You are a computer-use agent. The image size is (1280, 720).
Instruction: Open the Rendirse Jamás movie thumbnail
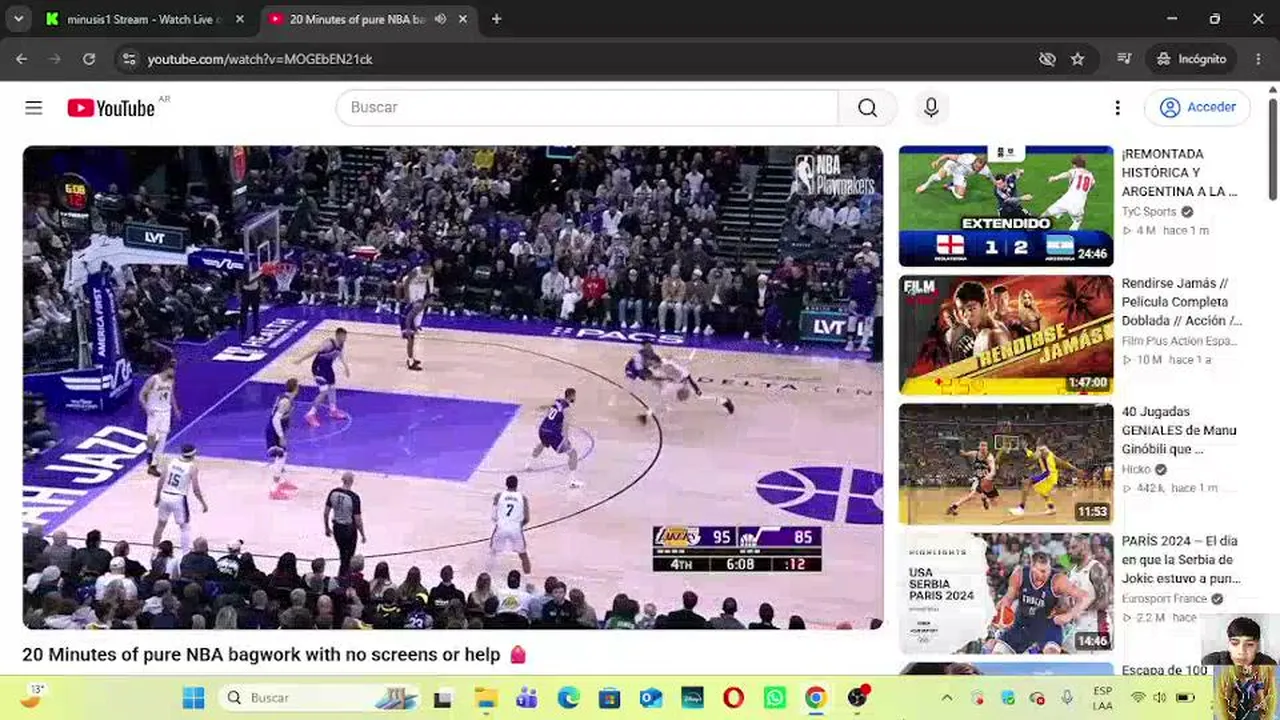1005,335
